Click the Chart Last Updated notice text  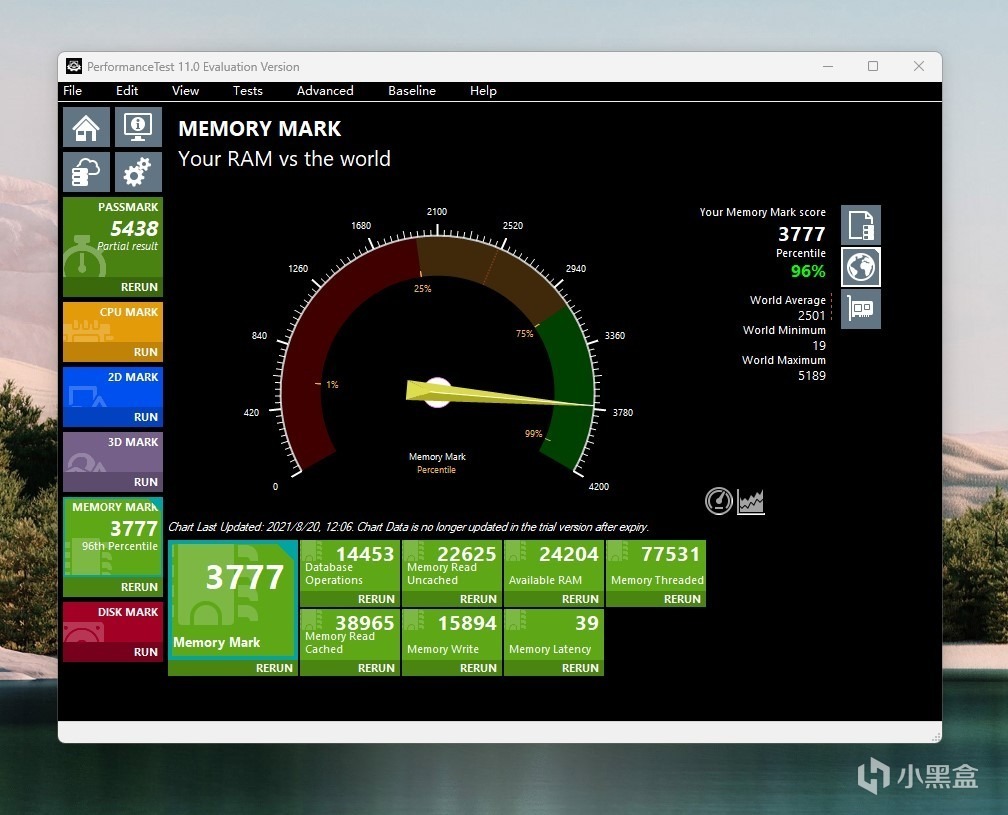[x=408, y=527]
